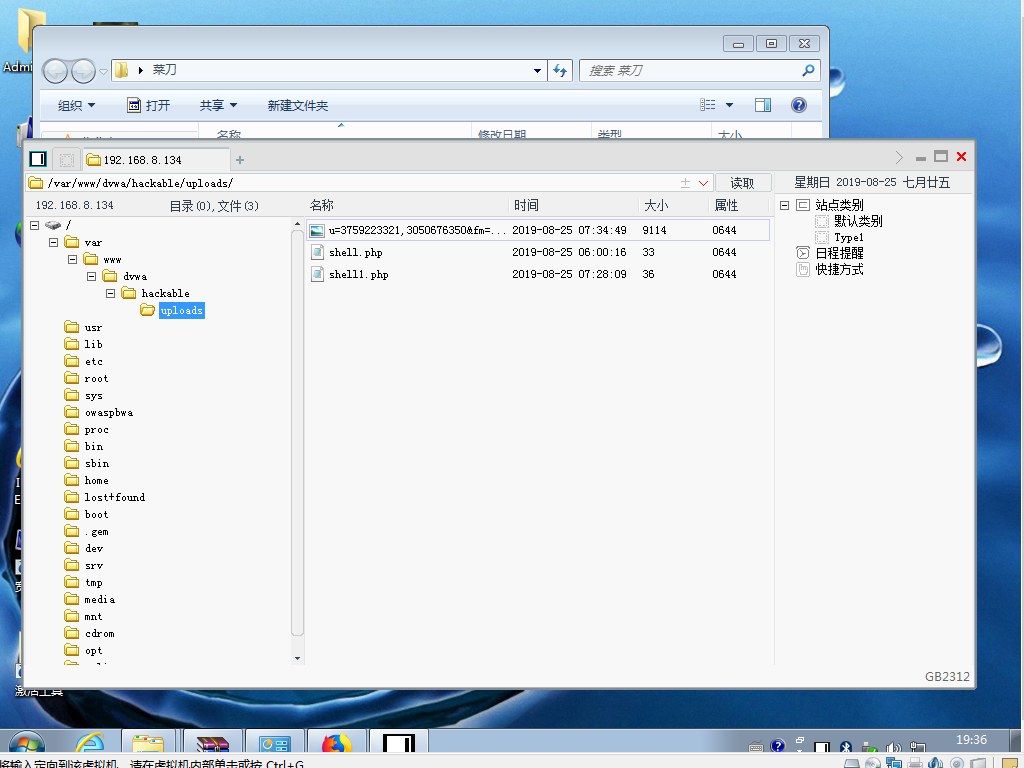
Task: Select the root folder in tree
Action: [96, 378]
